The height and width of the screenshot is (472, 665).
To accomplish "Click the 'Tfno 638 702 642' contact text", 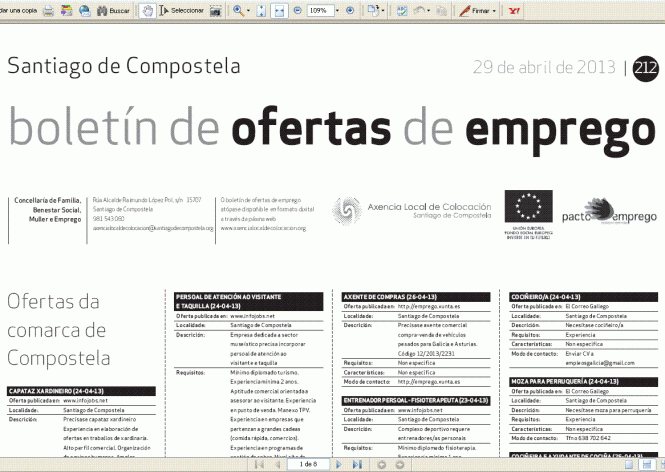I will 588,438.
